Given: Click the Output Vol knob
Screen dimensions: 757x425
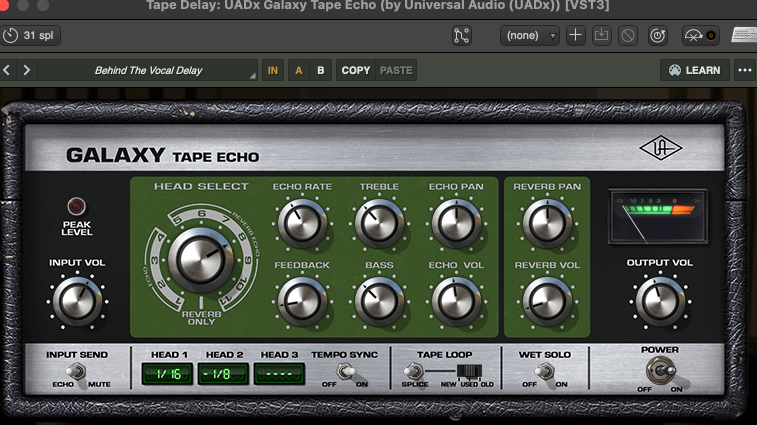Looking at the screenshot, I should click(660, 301).
